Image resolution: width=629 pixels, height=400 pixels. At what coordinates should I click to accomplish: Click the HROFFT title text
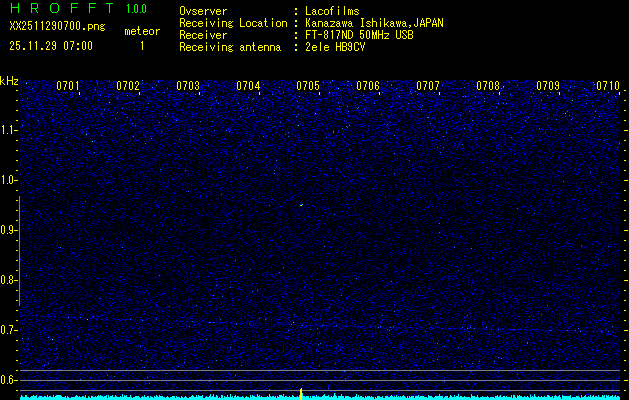(60, 9)
